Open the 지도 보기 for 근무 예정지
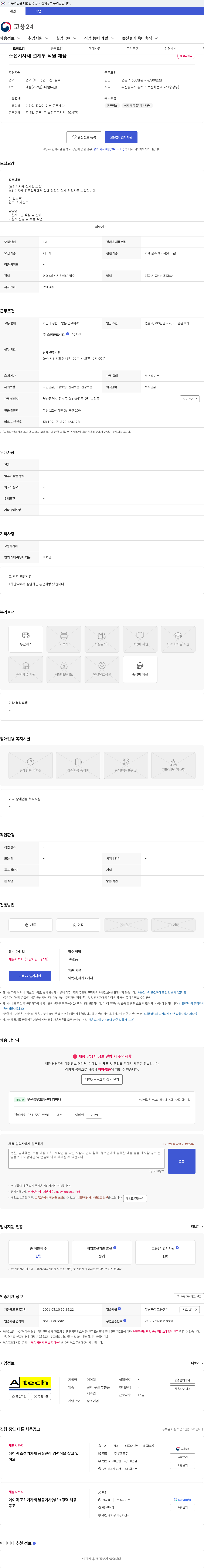This screenshot has width=204, height=1568. click(189, 399)
